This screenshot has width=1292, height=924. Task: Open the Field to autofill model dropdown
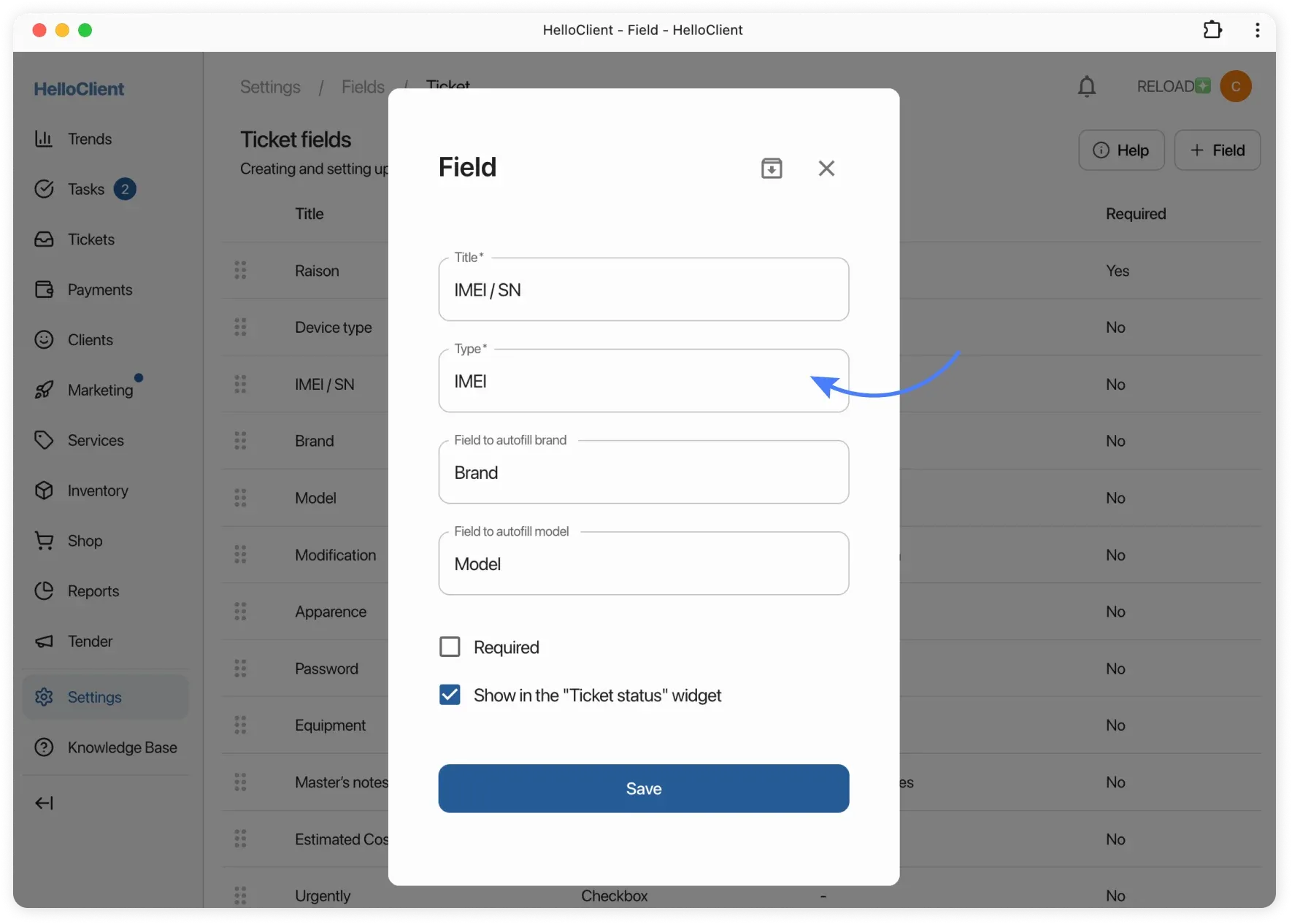point(643,563)
